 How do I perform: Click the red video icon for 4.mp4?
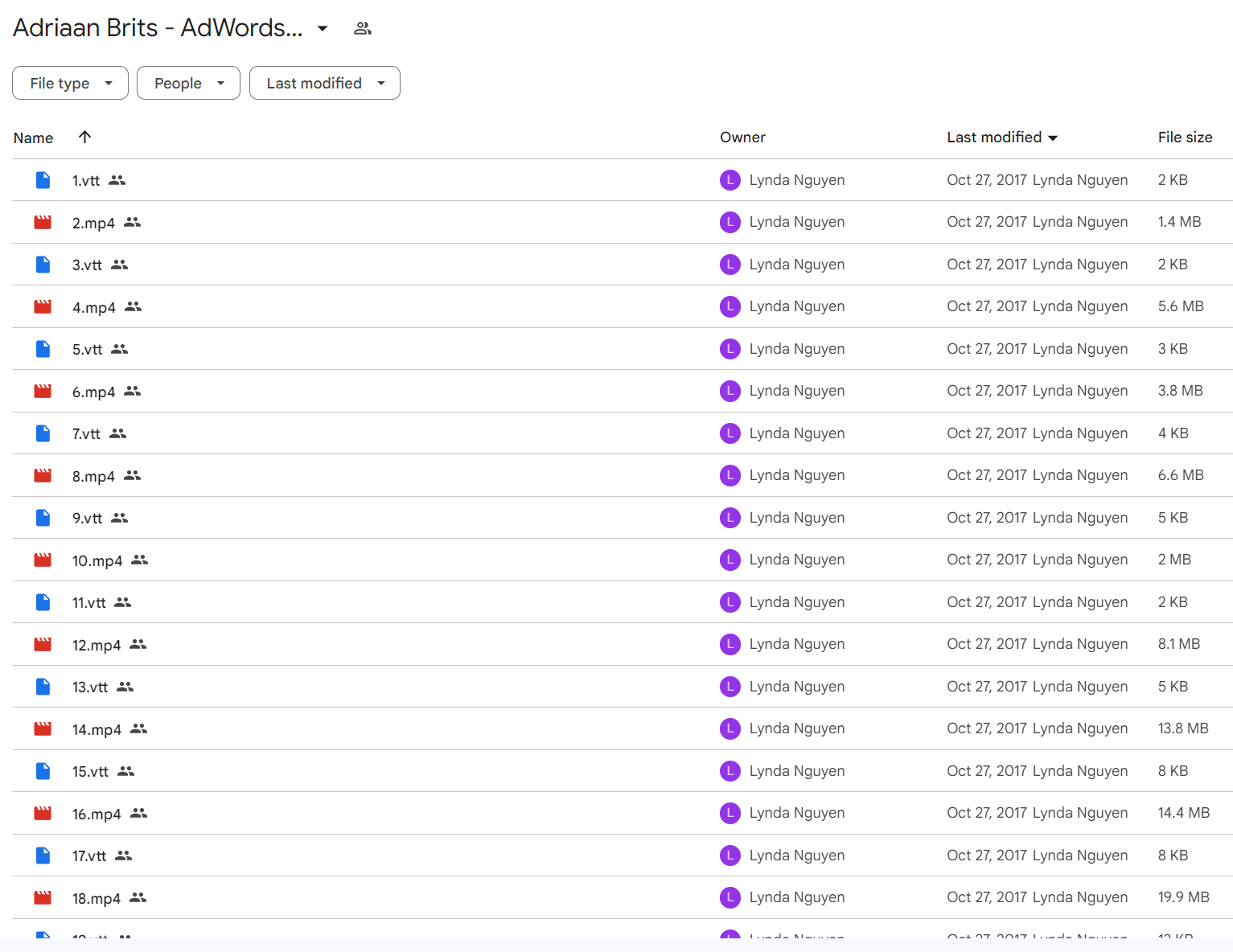pyautogui.click(x=43, y=306)
